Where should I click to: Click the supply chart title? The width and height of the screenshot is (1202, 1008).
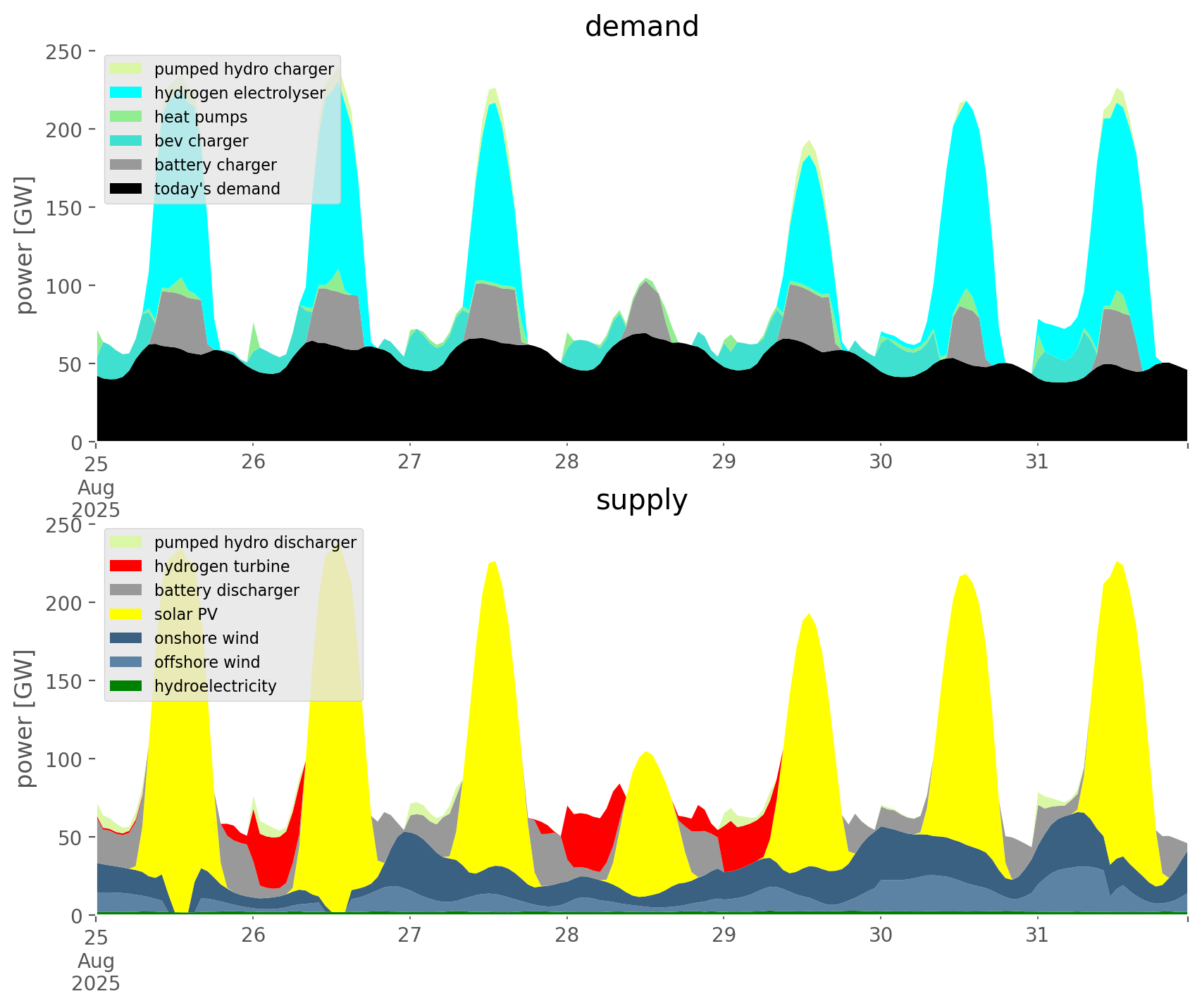pos(641,500)
